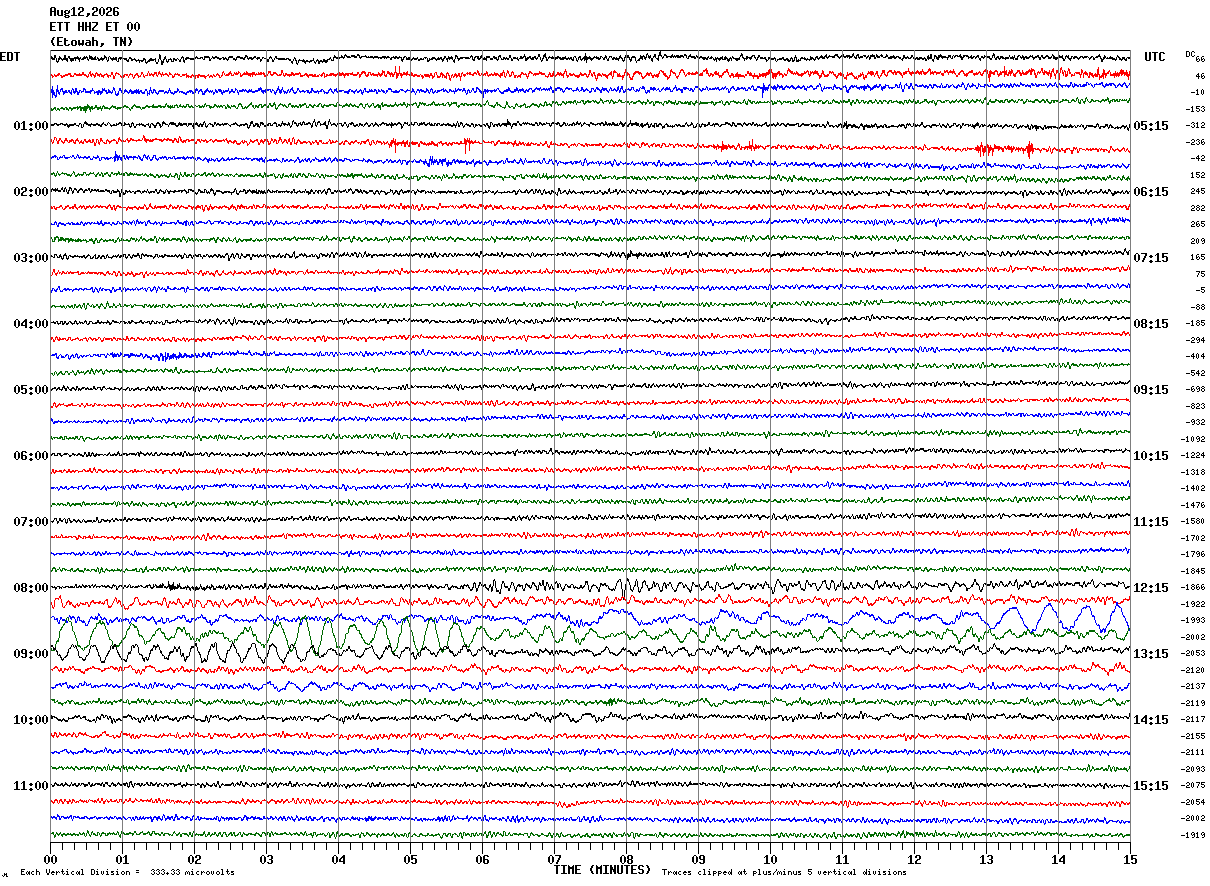Click the traces clipped footnote text
Image resolution: width=1210 pixels, height=886 pixels.
[784, 873]
